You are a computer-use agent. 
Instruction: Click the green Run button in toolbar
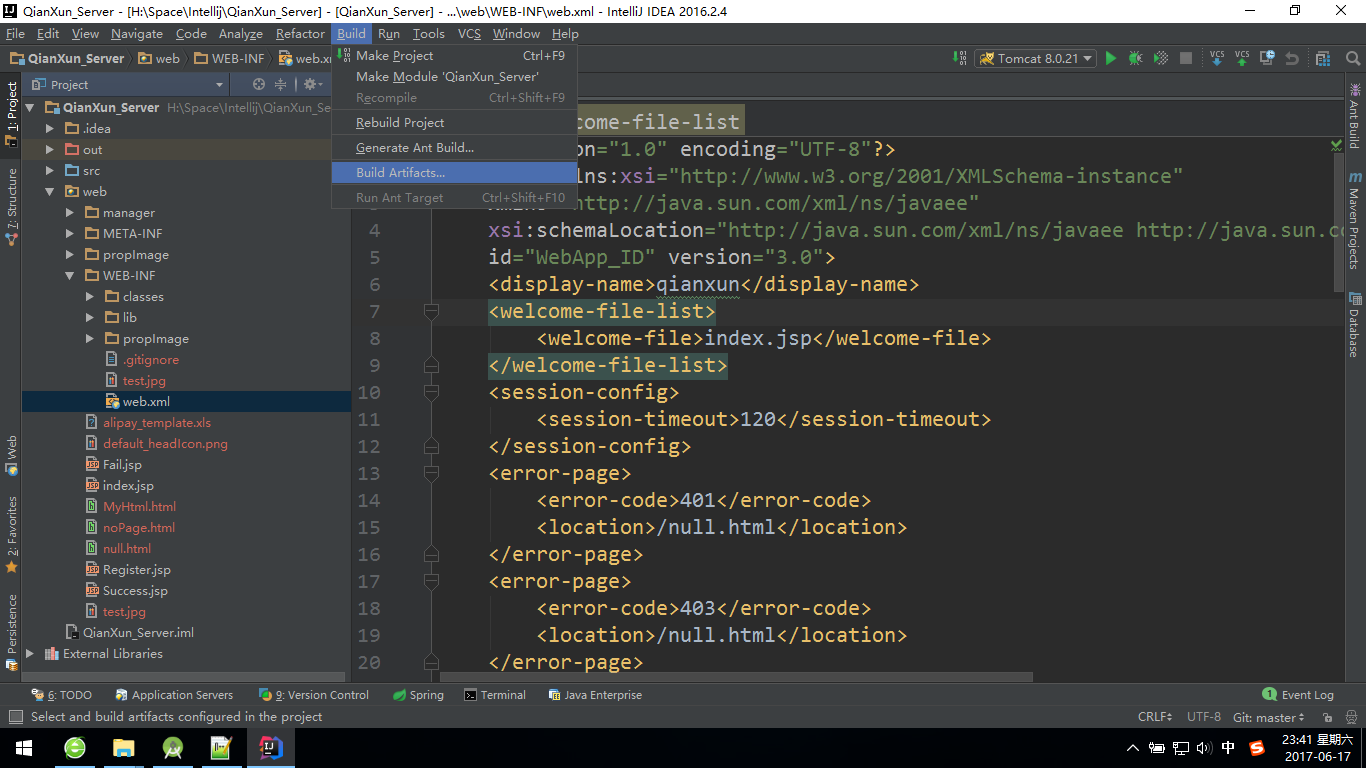coord(1111,59)
